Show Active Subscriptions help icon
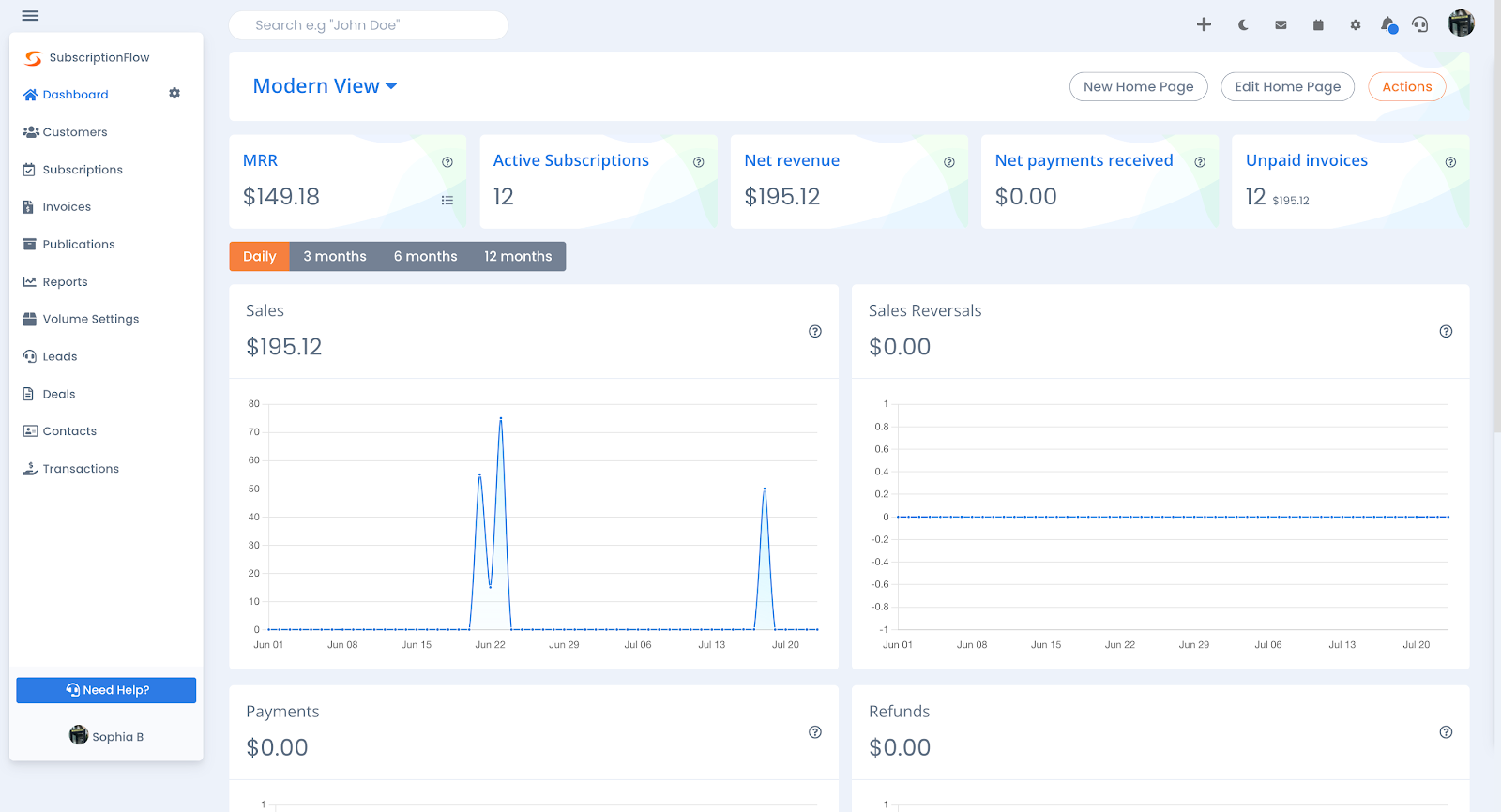This screenshot has width=1501, height=812. coord(699,162)
